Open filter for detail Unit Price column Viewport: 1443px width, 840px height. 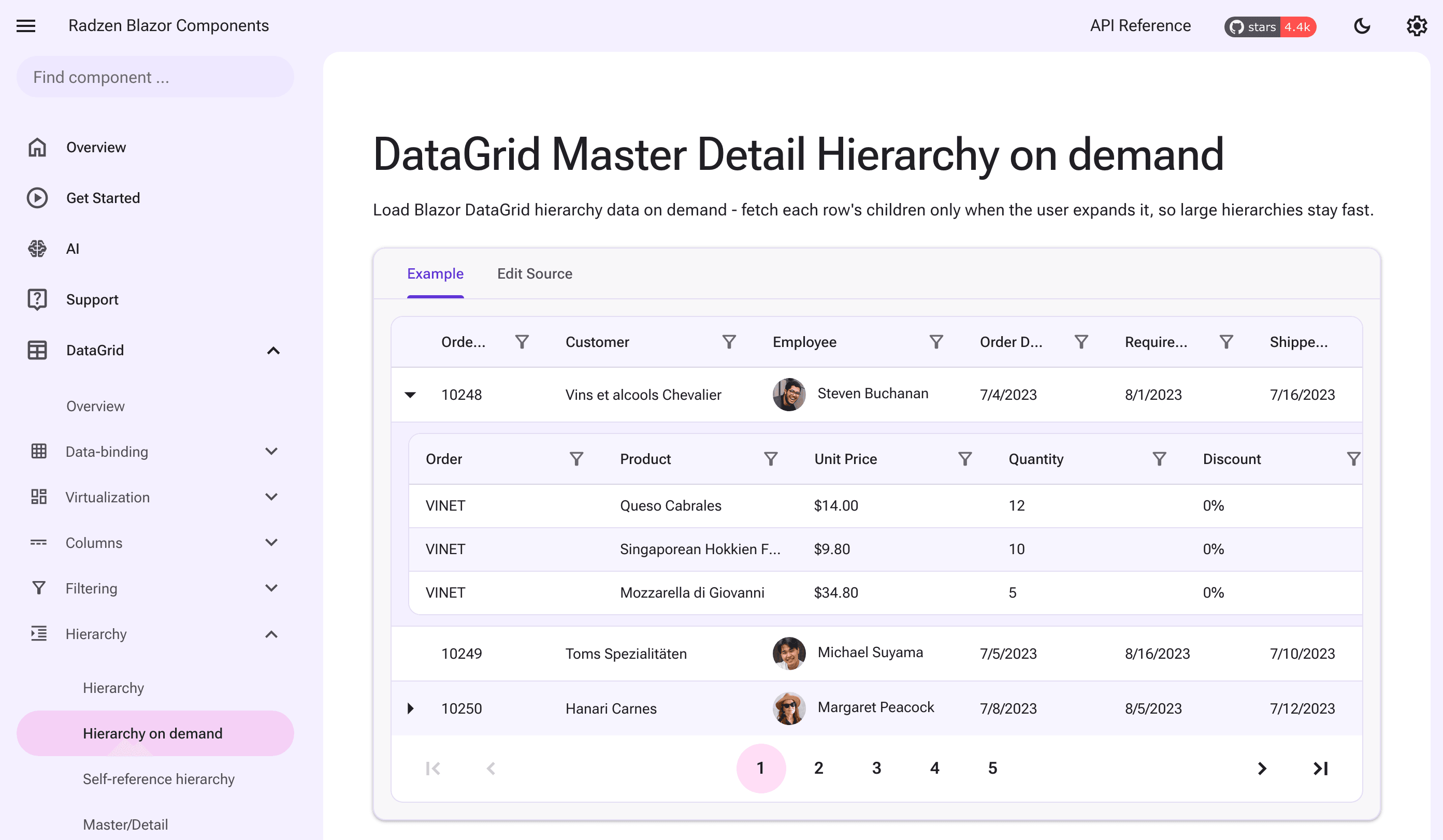[x=965, y=459]
